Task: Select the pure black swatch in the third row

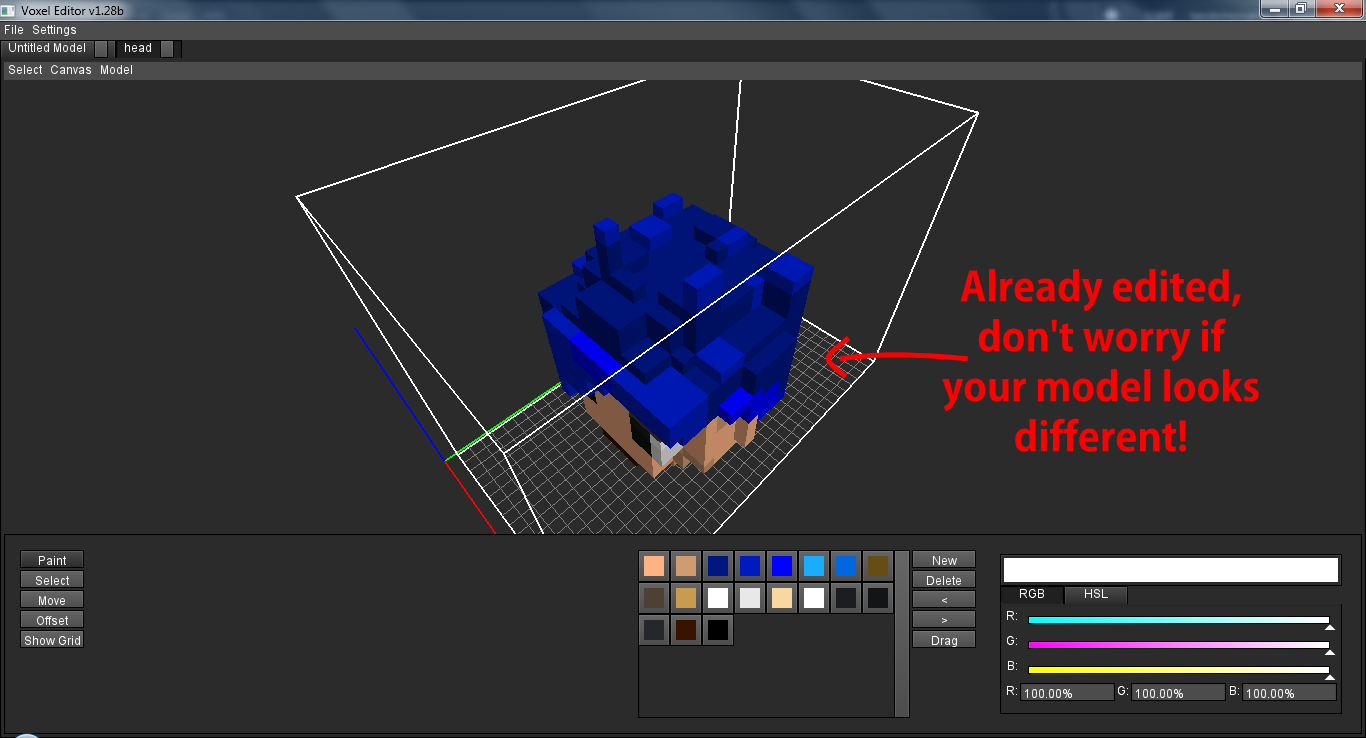Action: coord(718,630)
